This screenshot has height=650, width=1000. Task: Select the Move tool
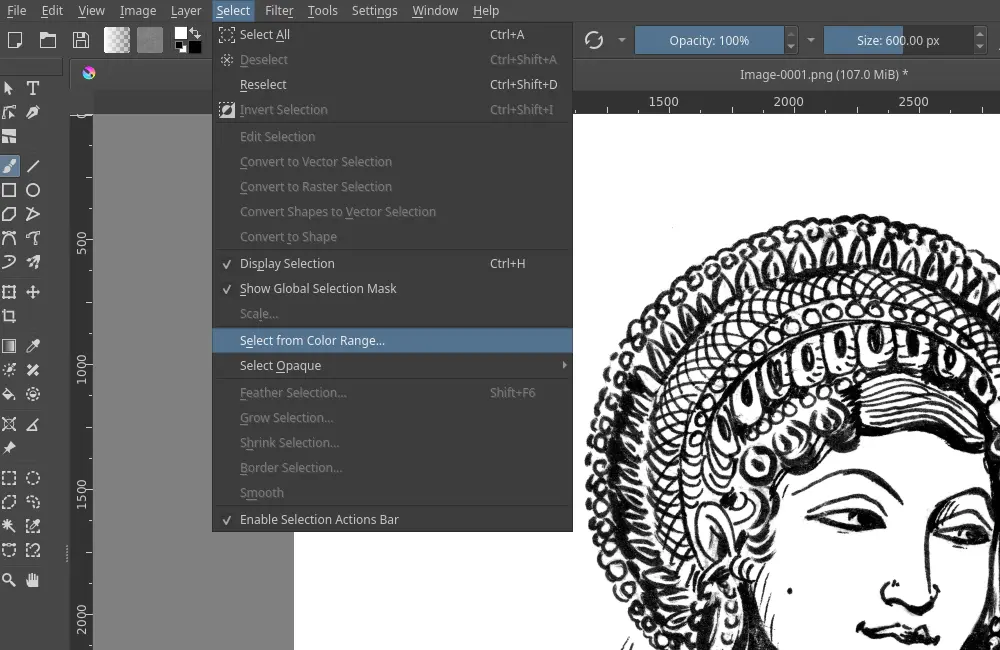[x=33, y=292]
